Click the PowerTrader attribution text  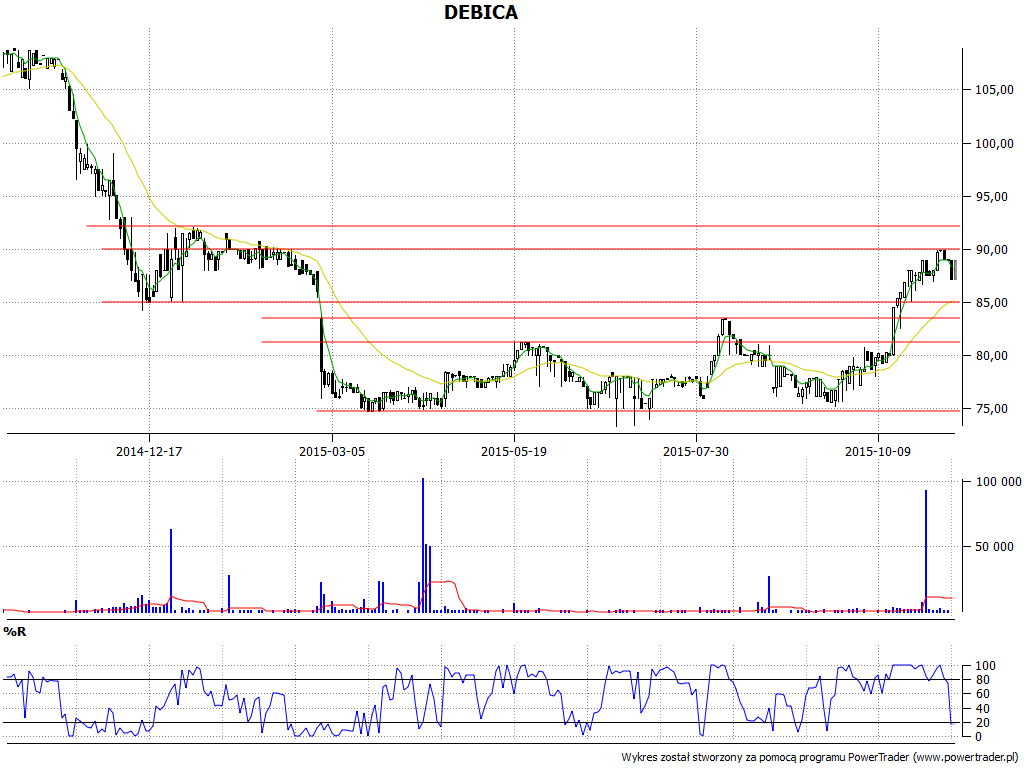(818, 757)
